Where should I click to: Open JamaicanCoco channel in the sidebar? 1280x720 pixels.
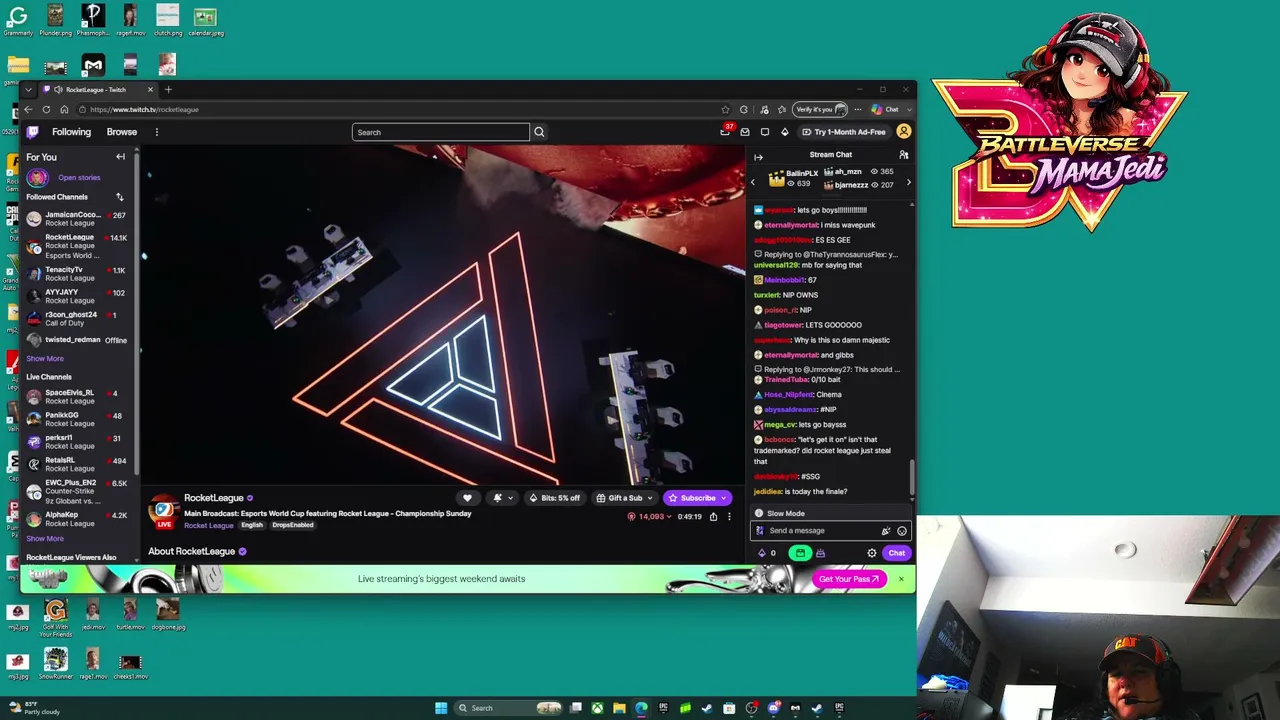click(x=76, y=219)
